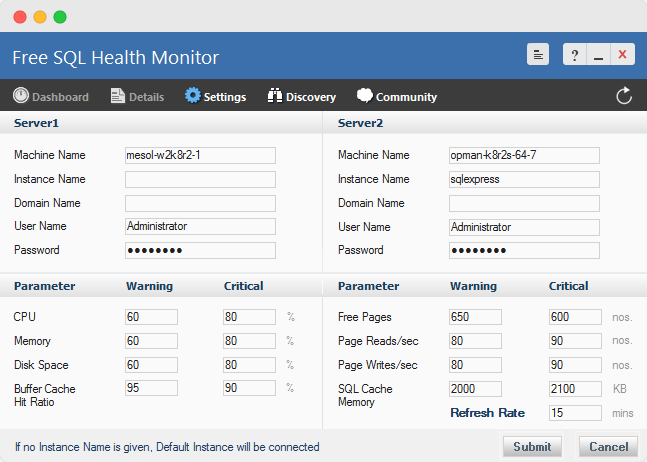The image size is (647, 462).
Task: Edit Page Reads/sec warning field
Action: point(475,341)
